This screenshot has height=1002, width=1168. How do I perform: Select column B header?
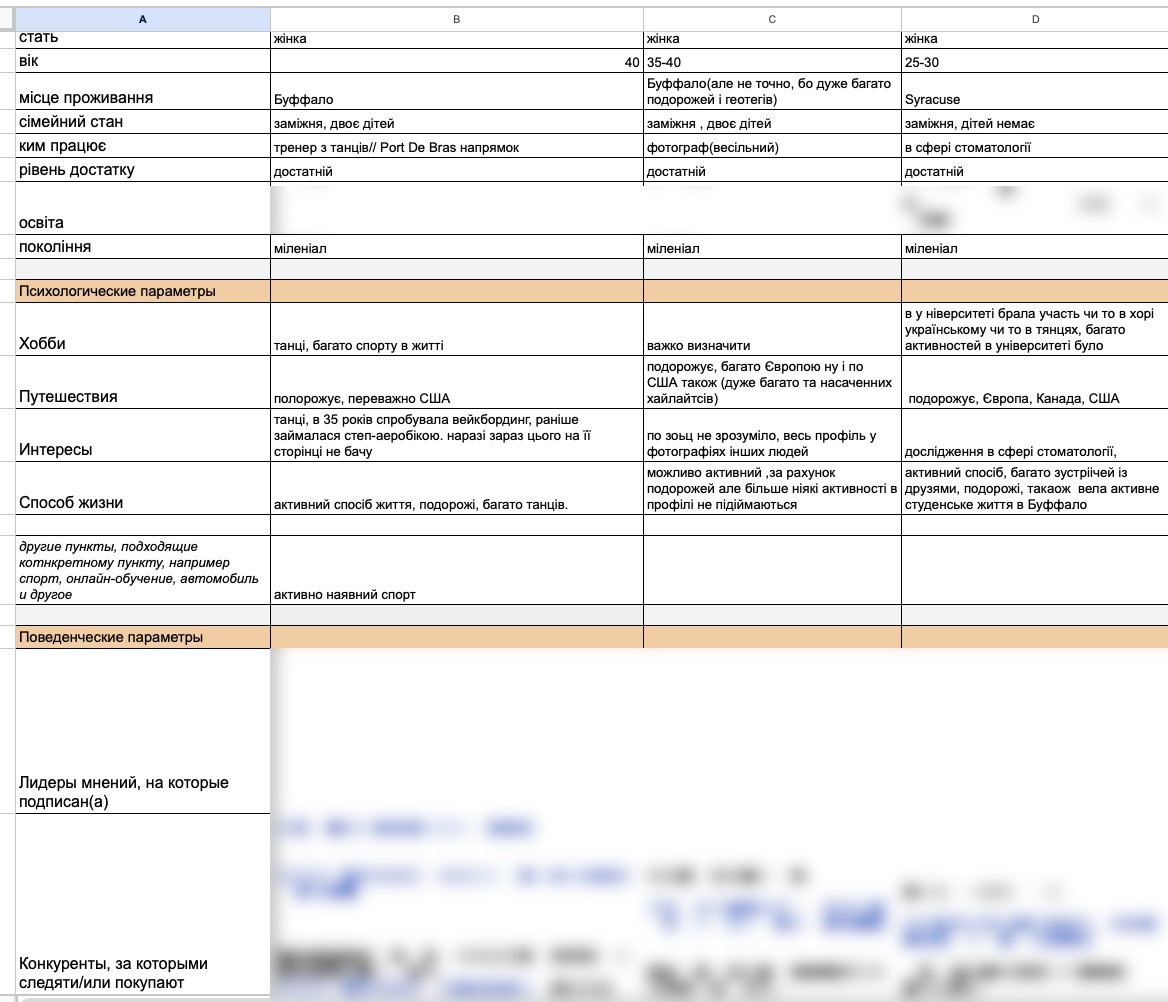point(457,19)
